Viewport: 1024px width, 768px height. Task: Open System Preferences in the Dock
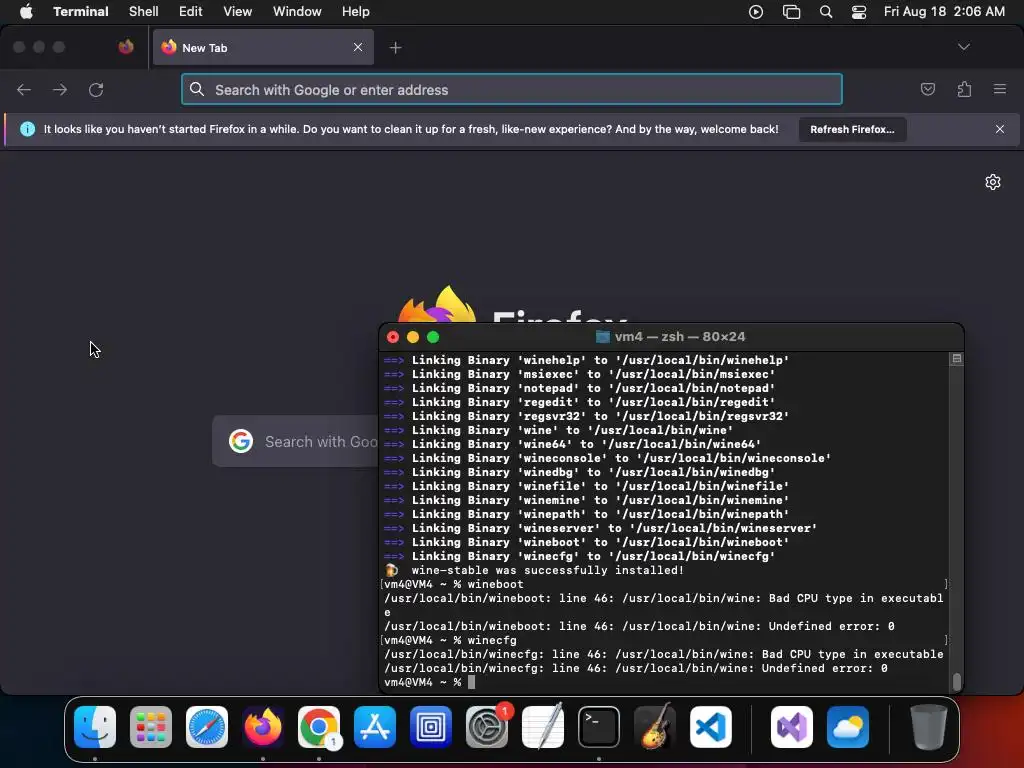tap(487, 726)
